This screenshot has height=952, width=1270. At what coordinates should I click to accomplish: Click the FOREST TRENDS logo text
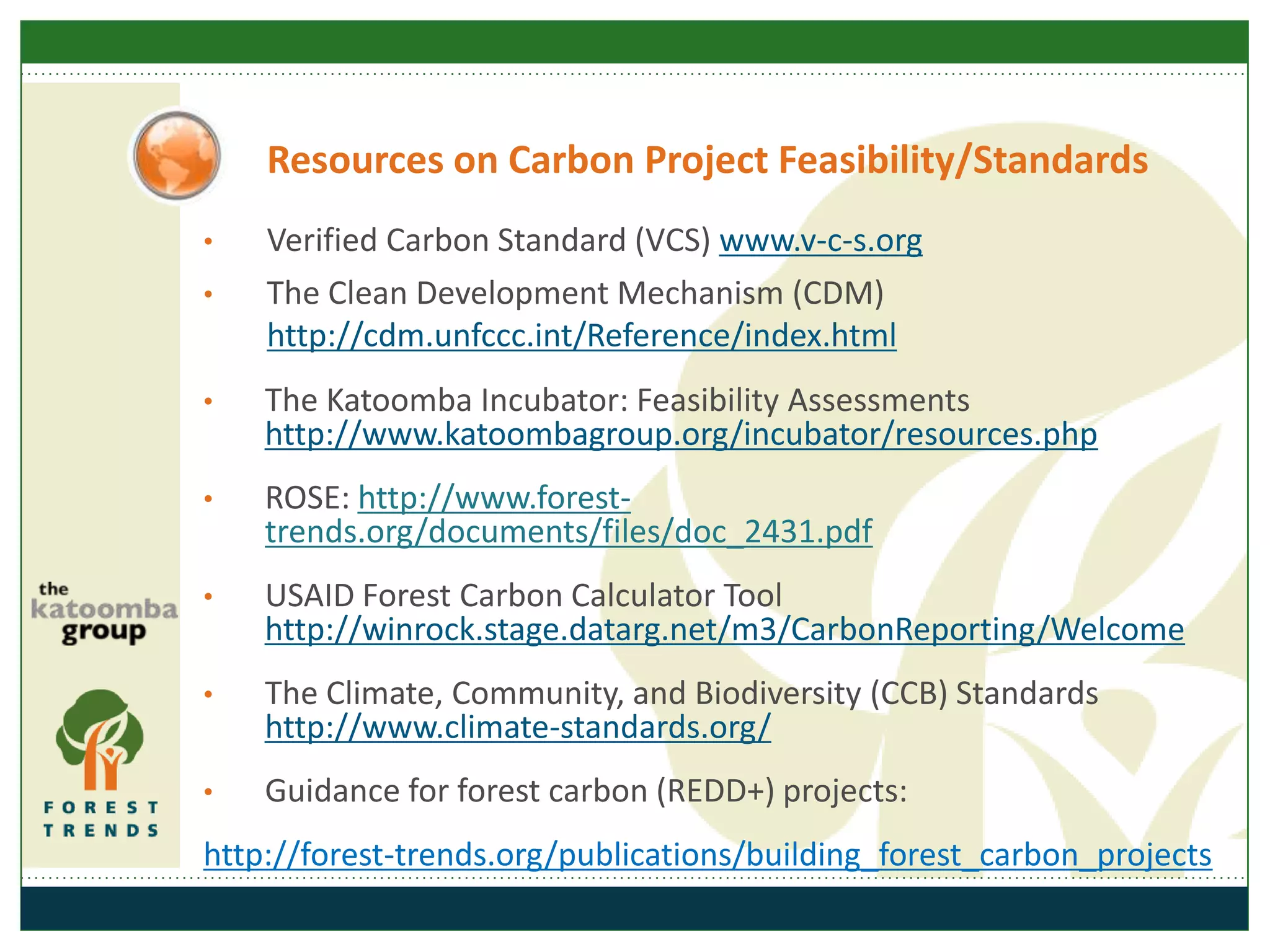click(101, 819)
